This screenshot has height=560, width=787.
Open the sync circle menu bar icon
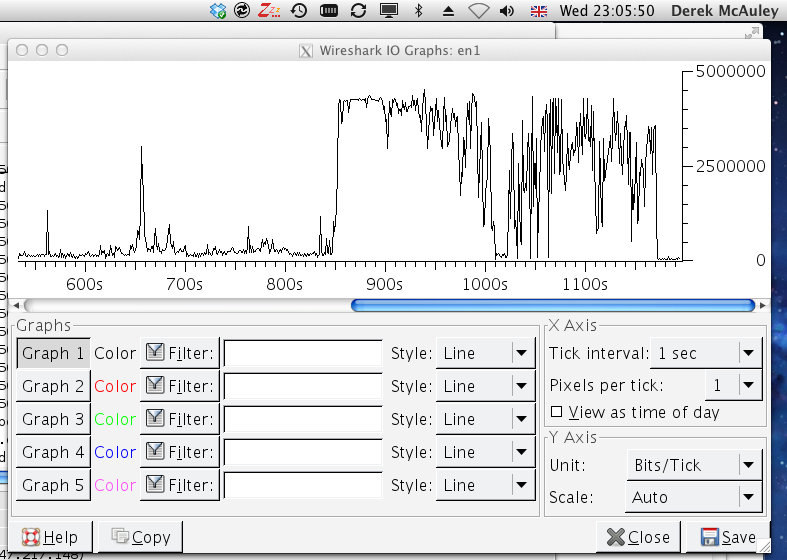pyautogui.click(x=242, y=11)
